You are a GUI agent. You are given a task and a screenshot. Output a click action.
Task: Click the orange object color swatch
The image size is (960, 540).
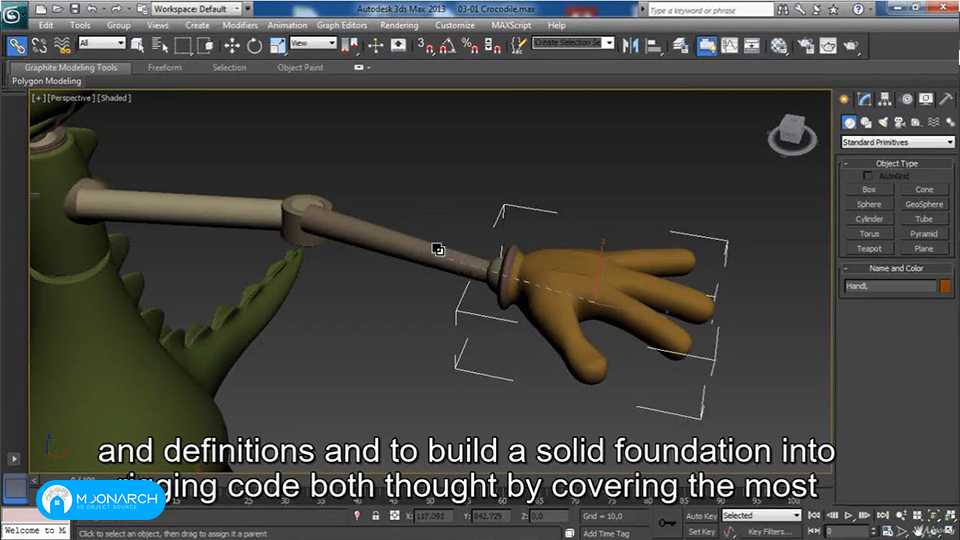[x=945, y=286]
